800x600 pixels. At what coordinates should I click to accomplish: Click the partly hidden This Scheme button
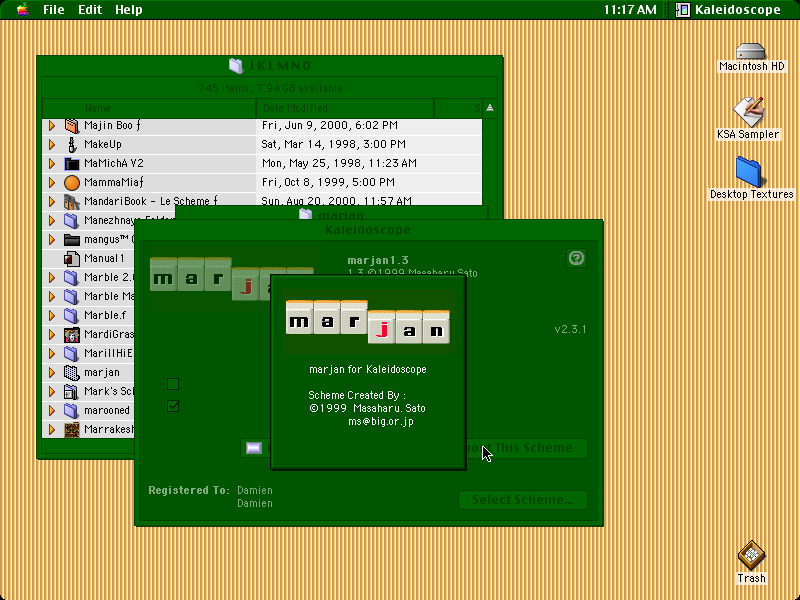(x=527, y=448)
